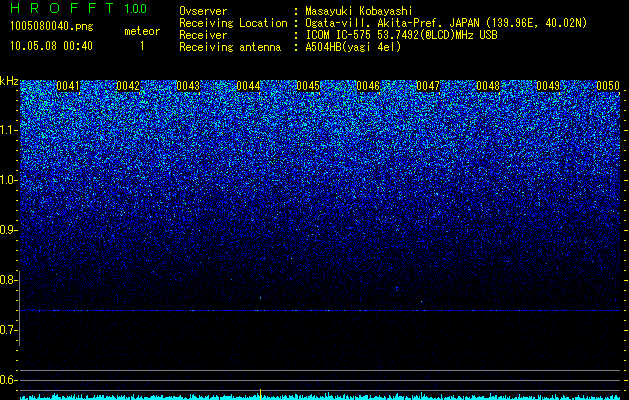This screenshot has height=400, width=629.
Task: Click the 0042 time marker
Action: [128, 86]
